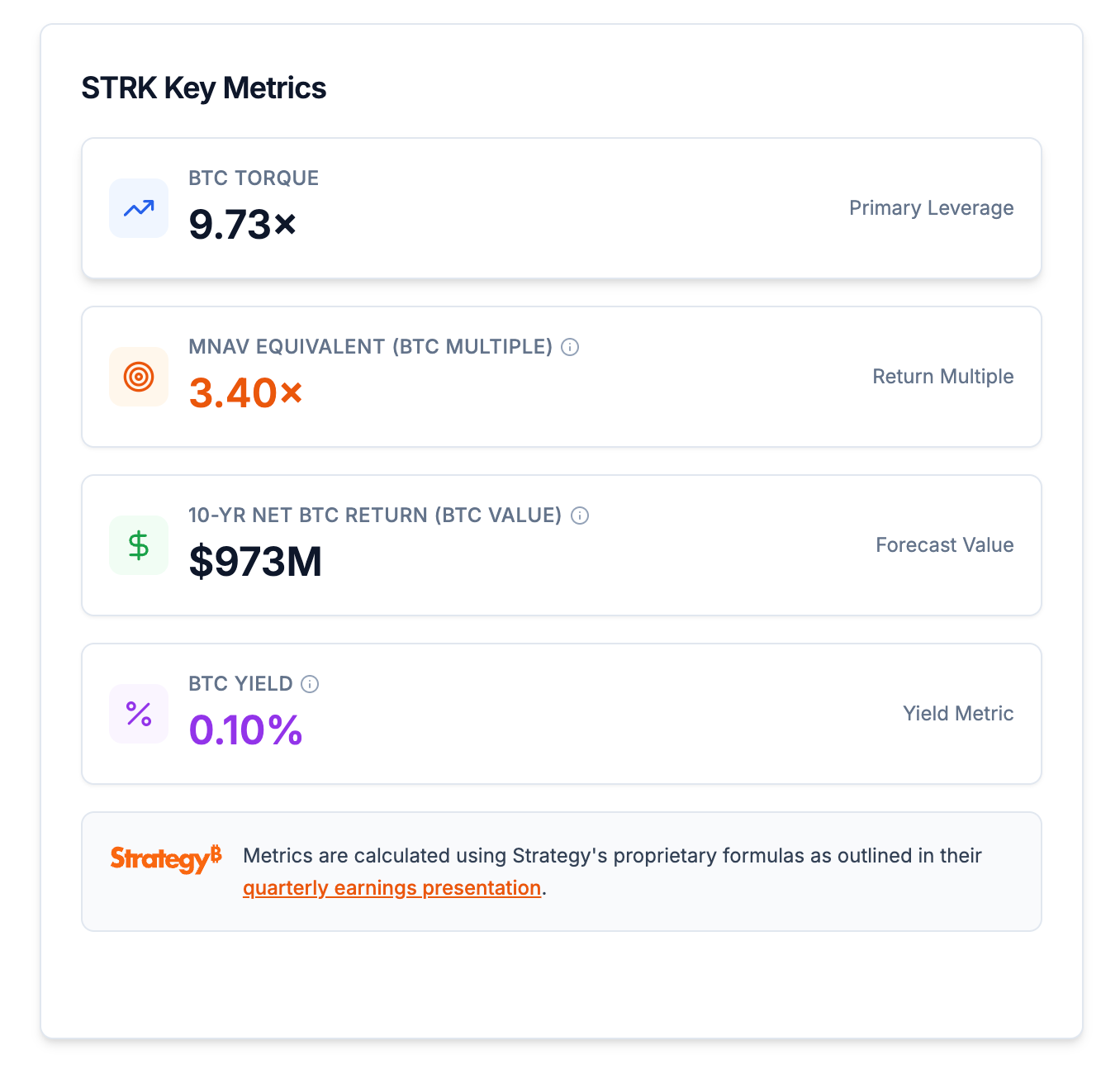Click the Forecast Value label
The height and width of the screenshot is (1074, 1120).
coord(944,545)
